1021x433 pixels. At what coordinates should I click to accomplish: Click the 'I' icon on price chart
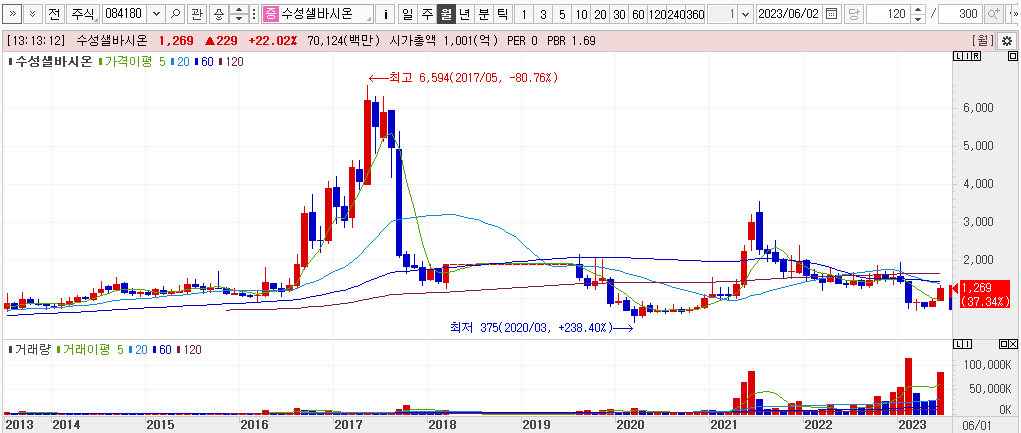pyautogui.click(x=966, y=57)
